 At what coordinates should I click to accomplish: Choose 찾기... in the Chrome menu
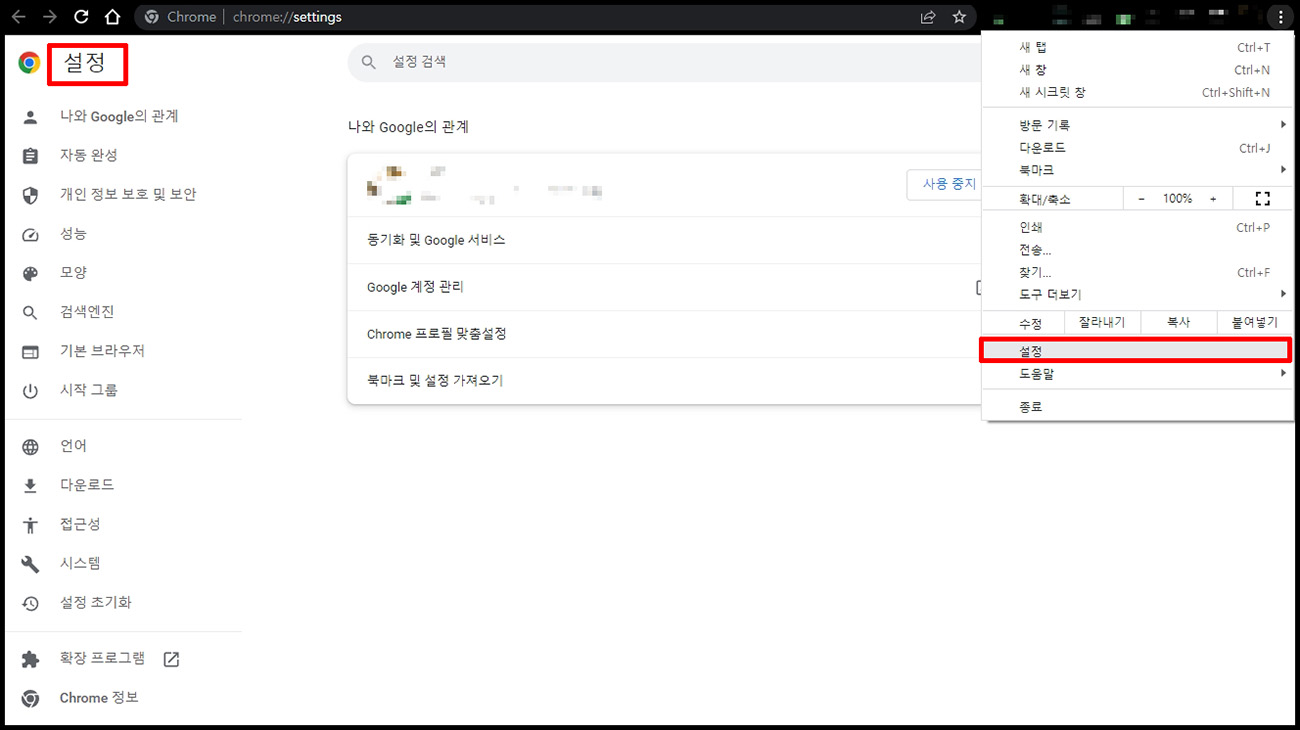[x=1138, y=272]
